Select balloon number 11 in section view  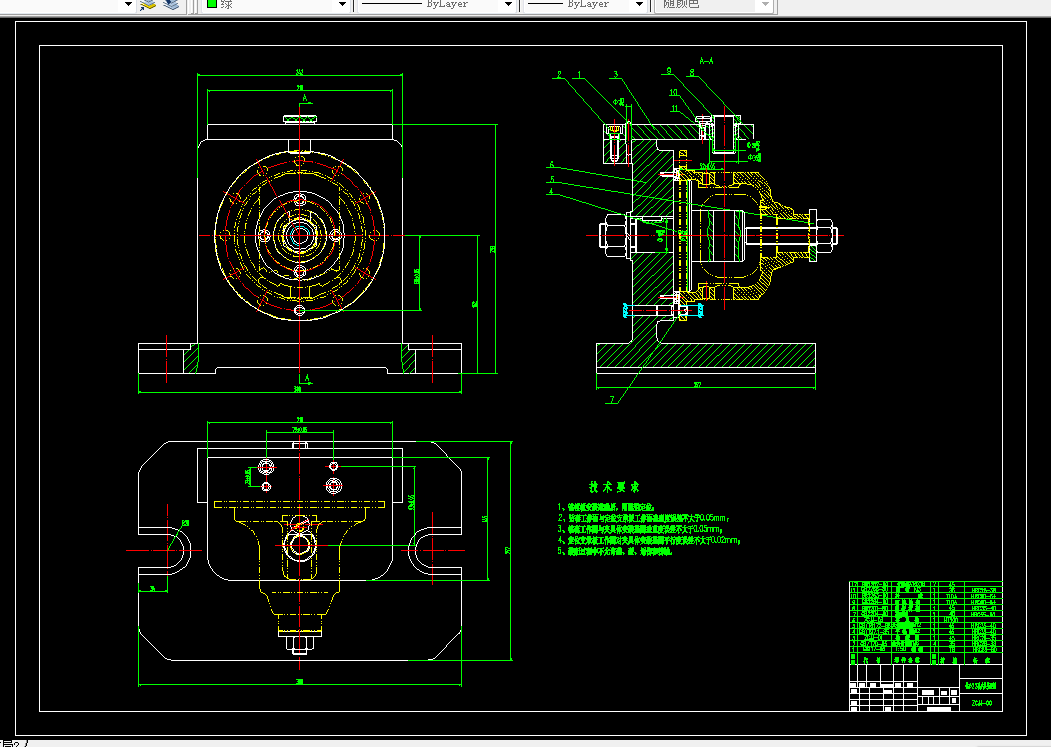coord(675,108)
